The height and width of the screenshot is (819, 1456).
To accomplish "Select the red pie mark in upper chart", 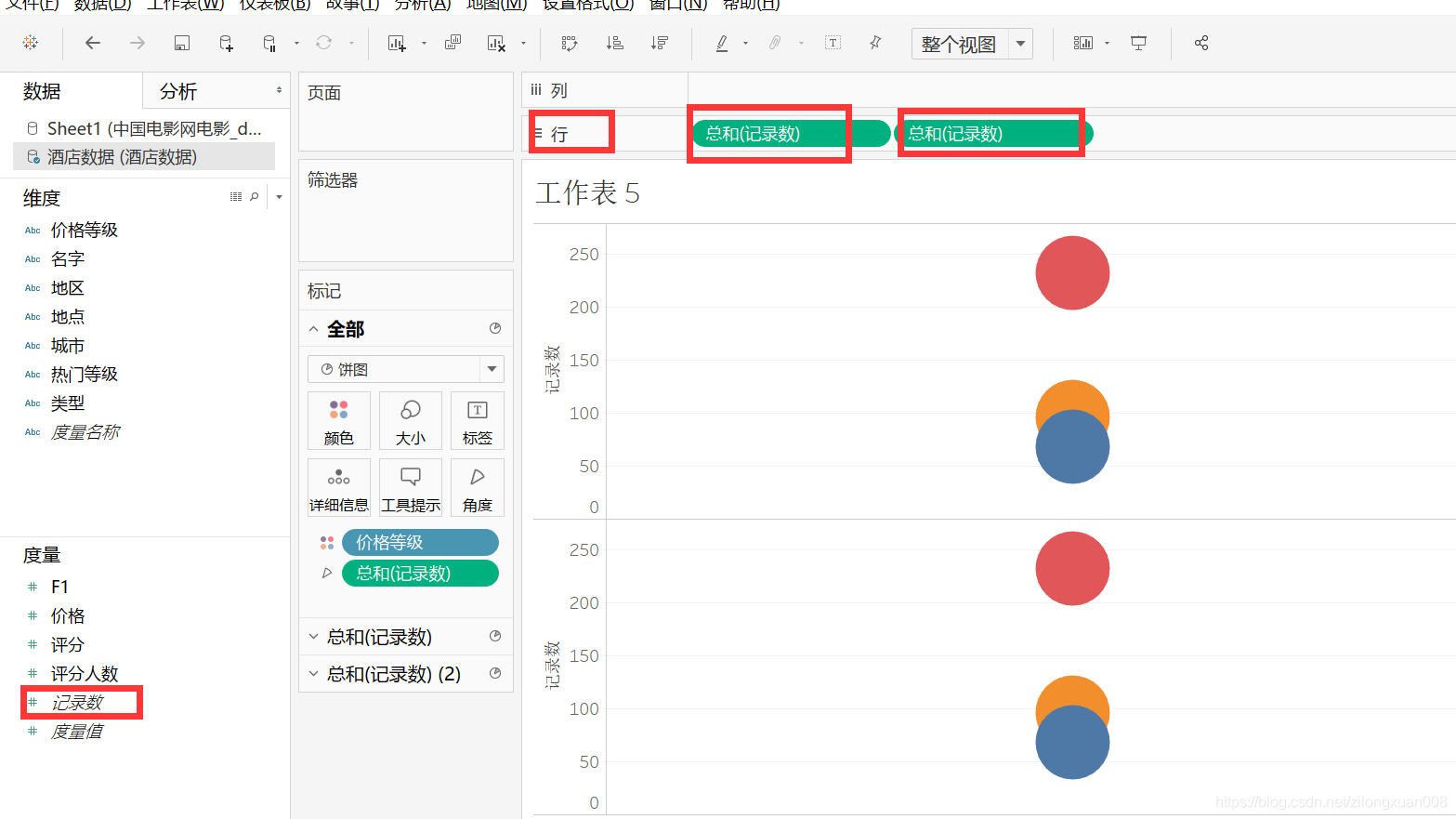I will (x=1072, y=272).
